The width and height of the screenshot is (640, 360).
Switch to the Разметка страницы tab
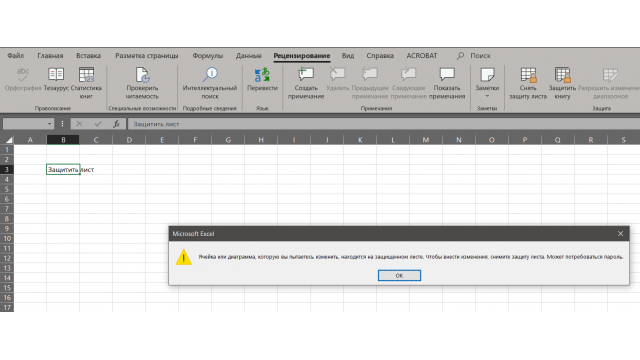147,56
